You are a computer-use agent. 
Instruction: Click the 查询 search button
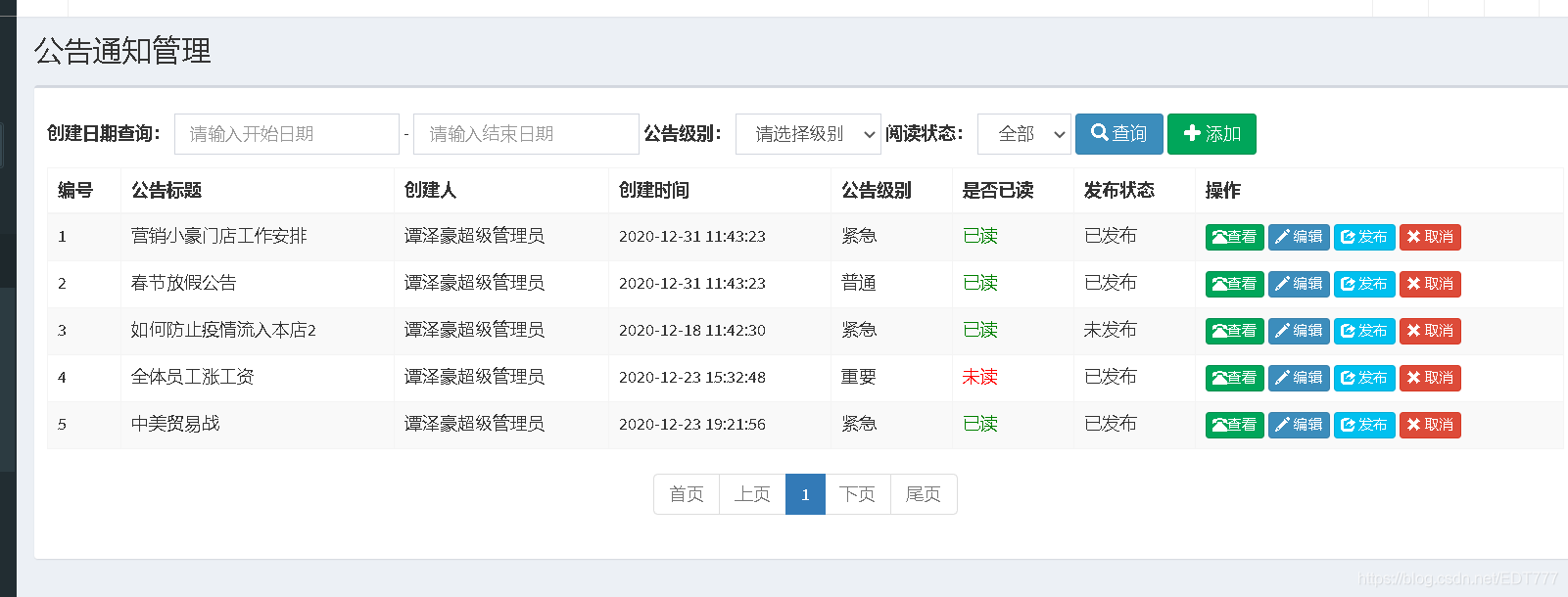(x=1118, y=134)
